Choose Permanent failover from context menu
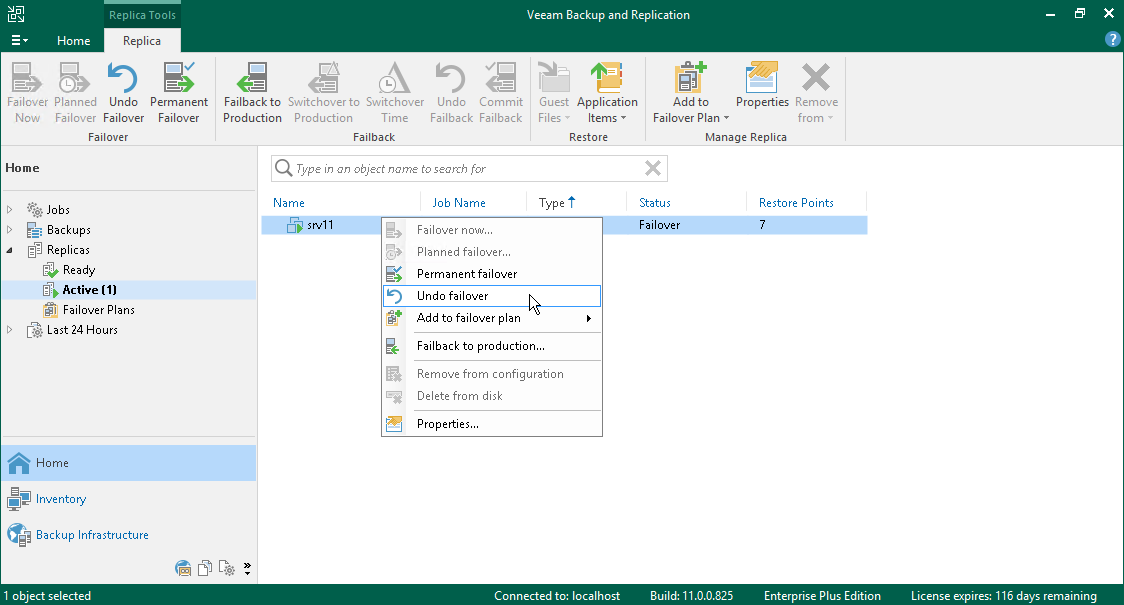1124x605 pixels. tap(492, 274)
